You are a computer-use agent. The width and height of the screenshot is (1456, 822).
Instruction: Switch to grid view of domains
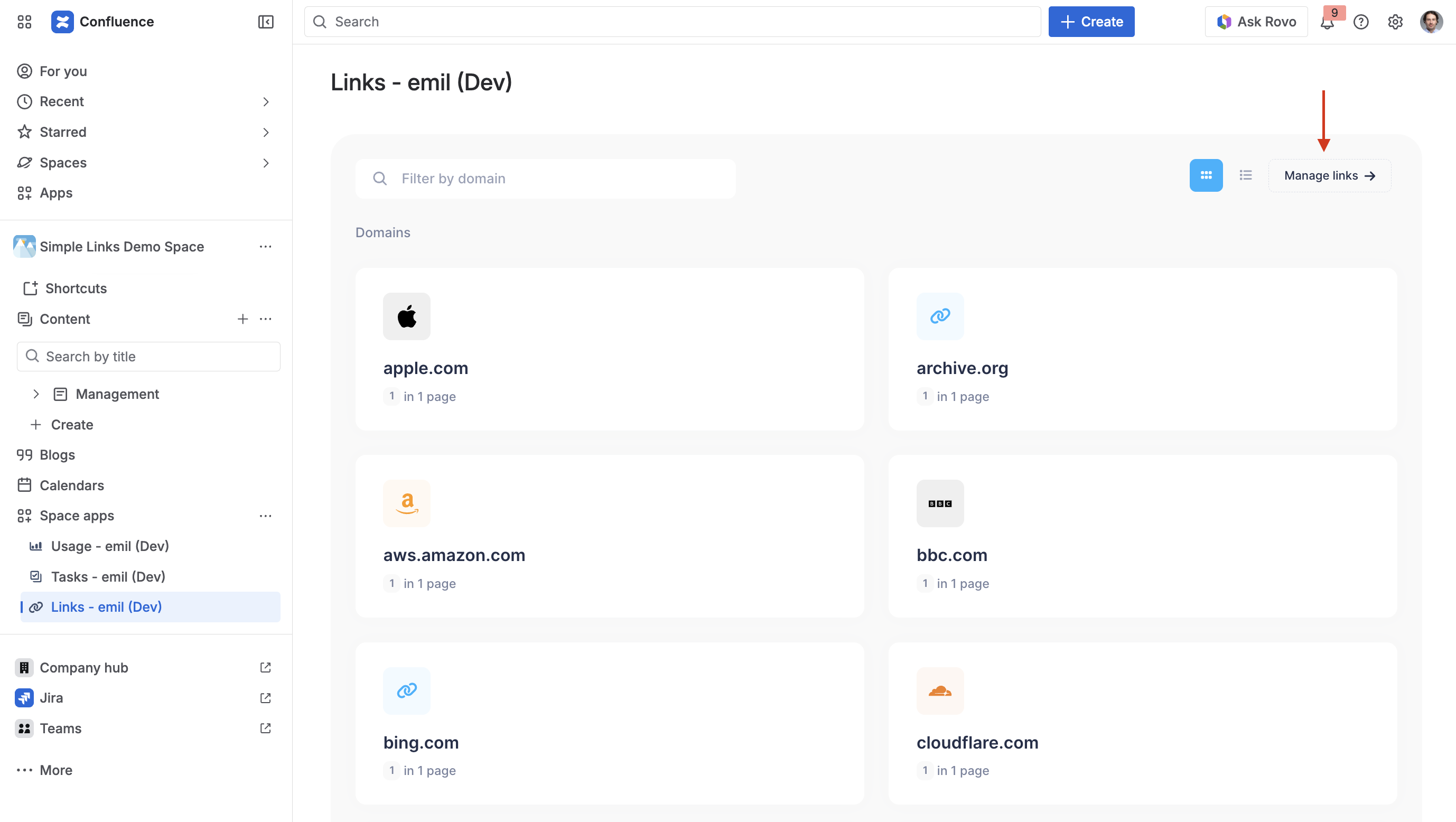coord(1206,175)
